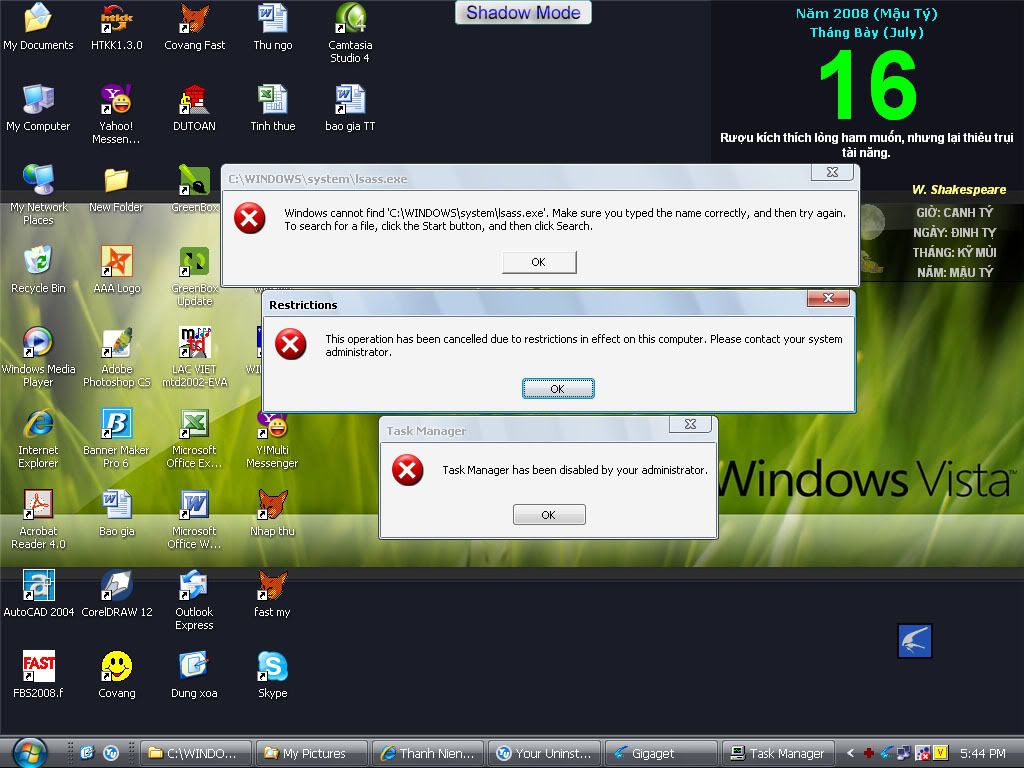Switch to Thanh Nien taskbar window
Screen dimensions: 1024x768
click(x=428, y=753)
